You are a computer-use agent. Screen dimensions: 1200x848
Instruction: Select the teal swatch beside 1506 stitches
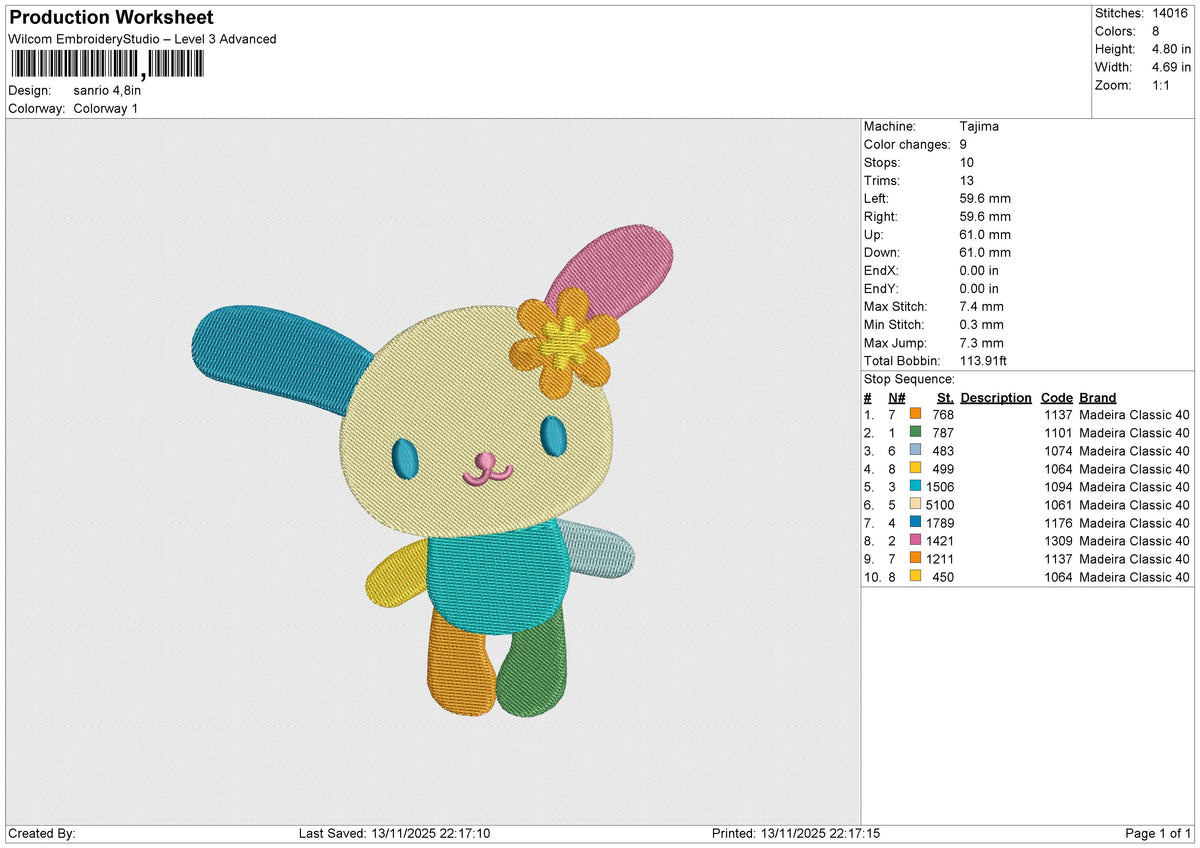click(915, 487)
